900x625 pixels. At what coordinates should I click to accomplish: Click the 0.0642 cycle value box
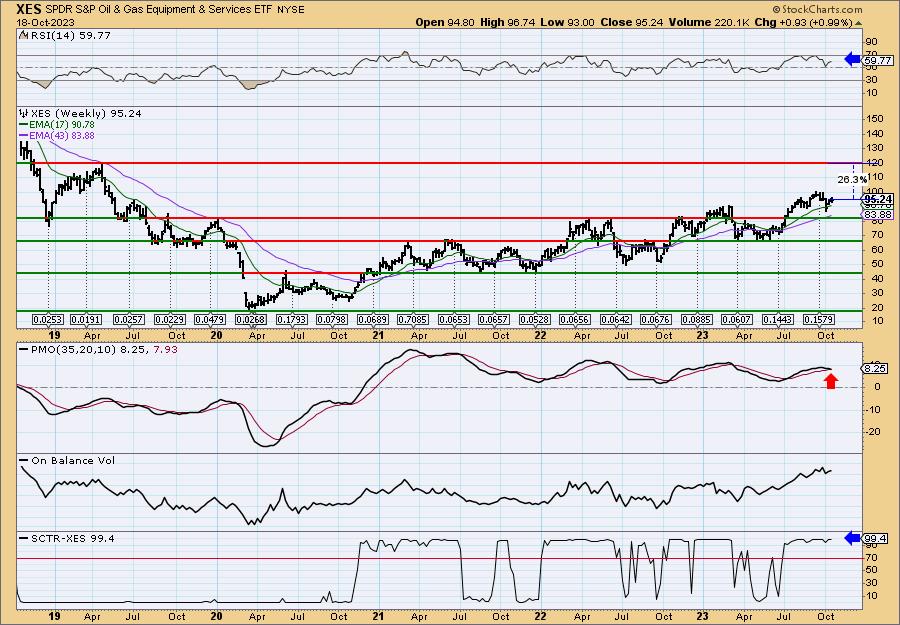615,319
